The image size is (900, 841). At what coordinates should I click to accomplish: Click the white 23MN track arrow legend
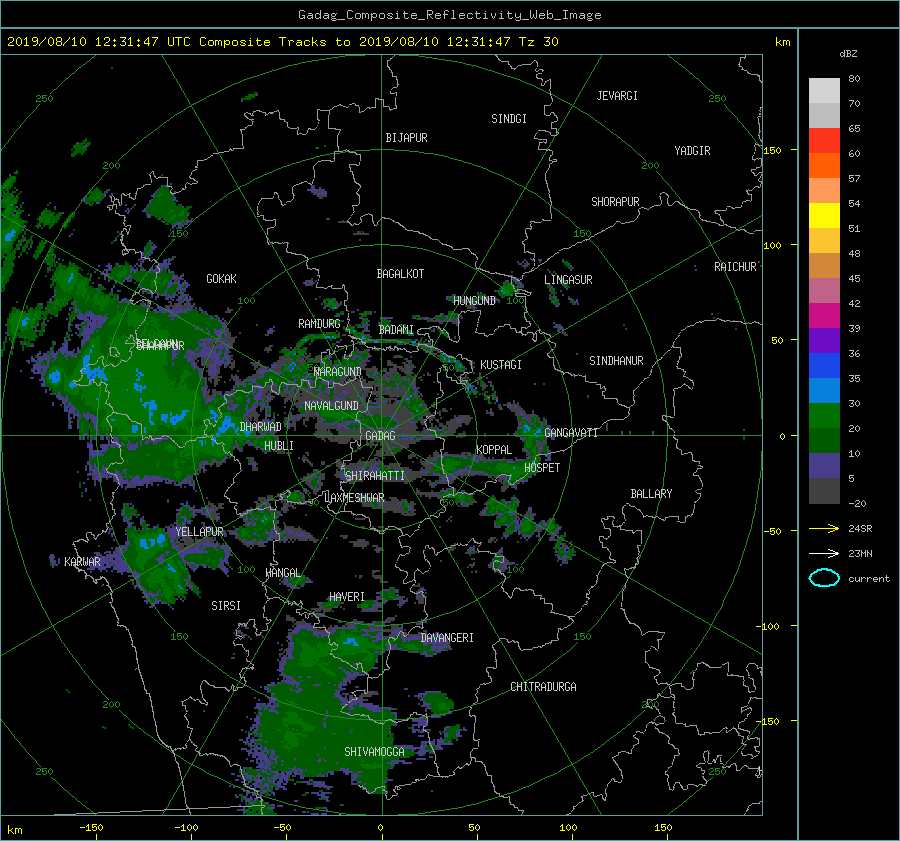824,553
